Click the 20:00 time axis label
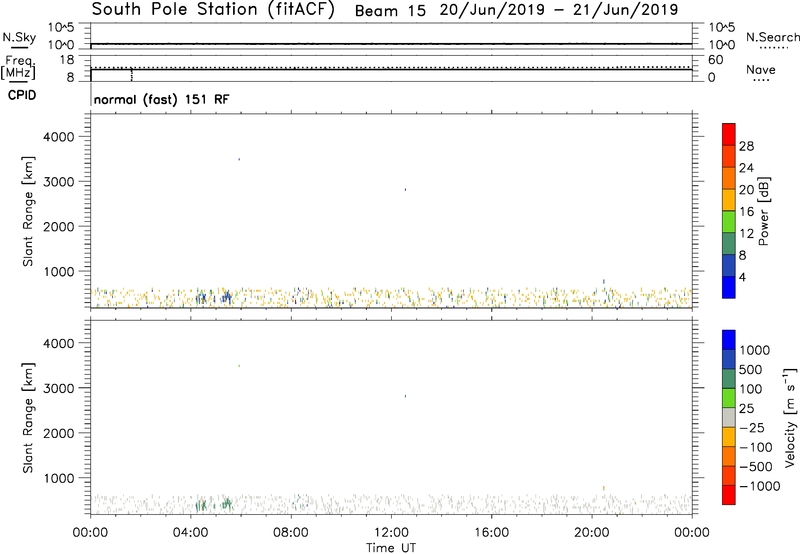Image resolution: width=800 pixels, height=554 pixels. click(x=591, y=533)
